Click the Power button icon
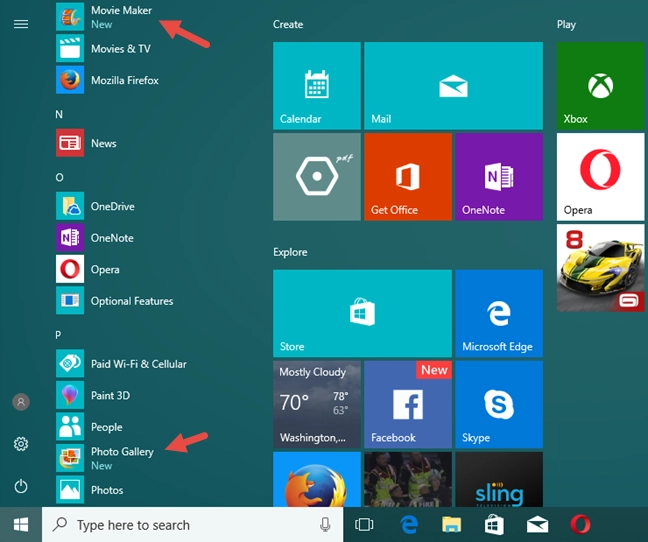648x542 pixels. coord(21,487)
